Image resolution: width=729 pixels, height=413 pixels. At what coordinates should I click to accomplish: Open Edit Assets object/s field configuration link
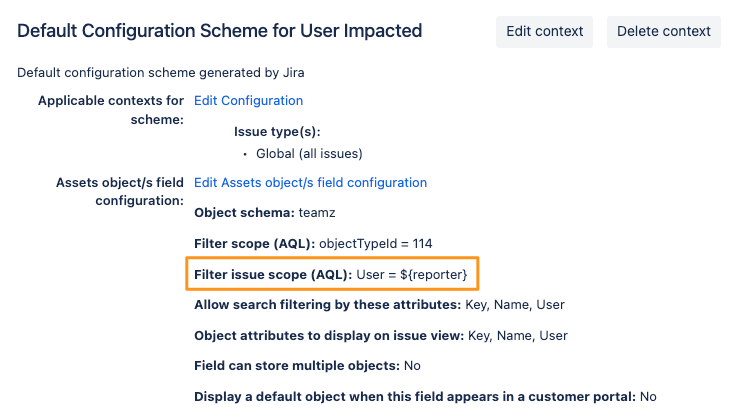[x=310, y=183]
